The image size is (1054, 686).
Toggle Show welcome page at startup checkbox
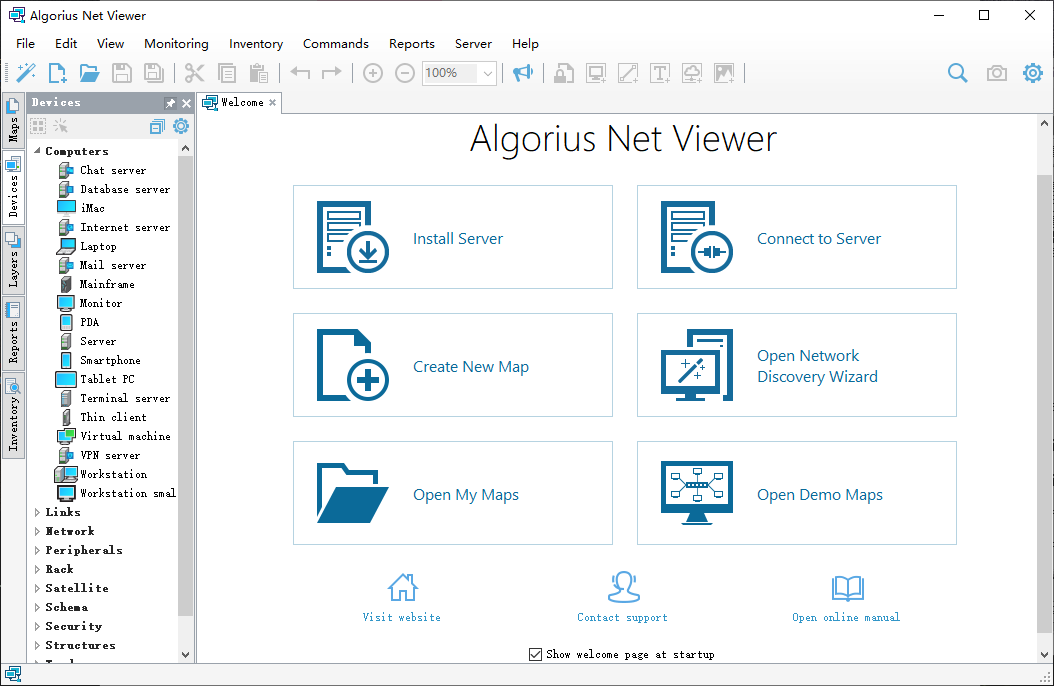[x=535, y=654]
